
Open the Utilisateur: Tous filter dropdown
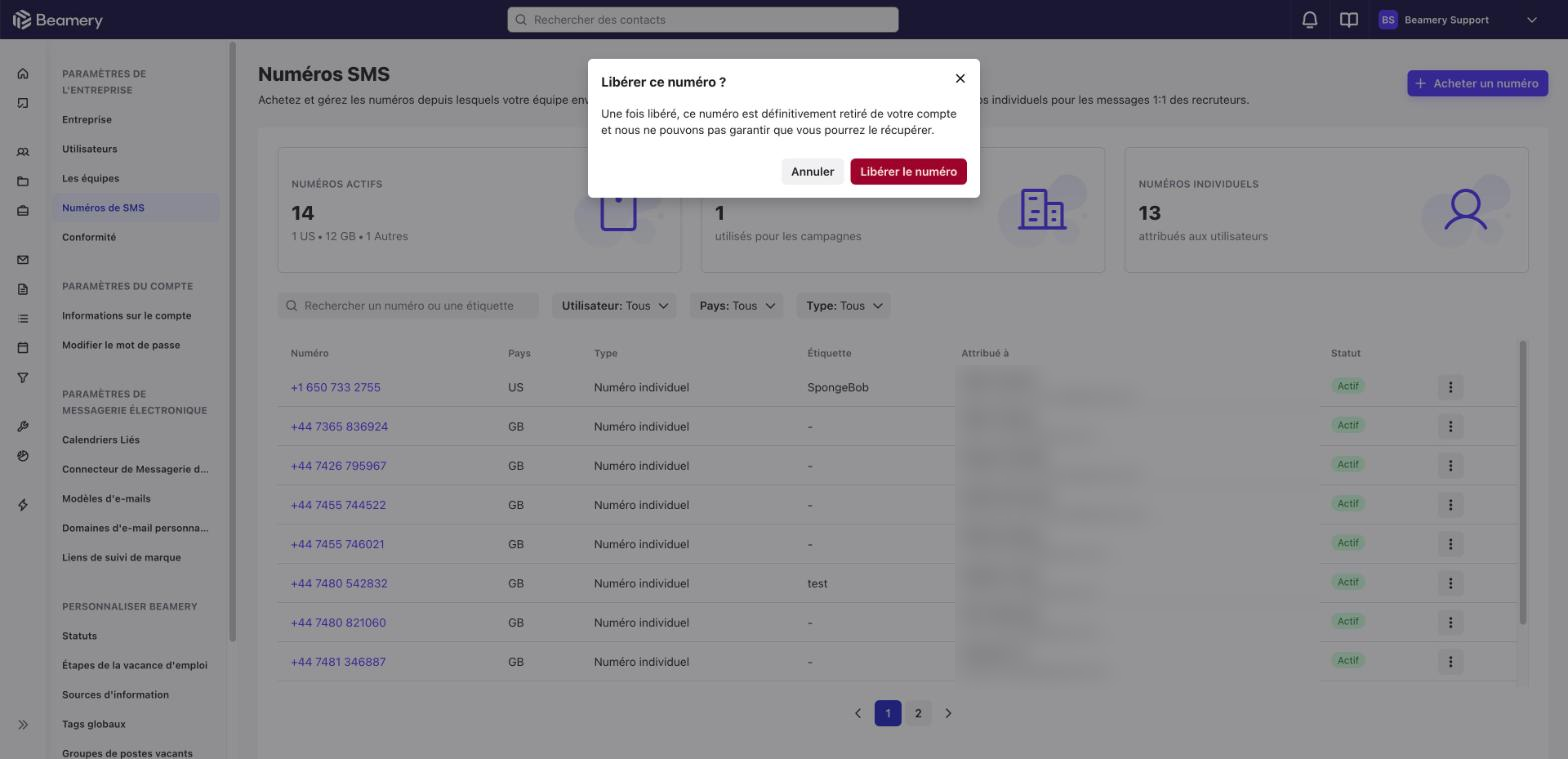(614, 306)
